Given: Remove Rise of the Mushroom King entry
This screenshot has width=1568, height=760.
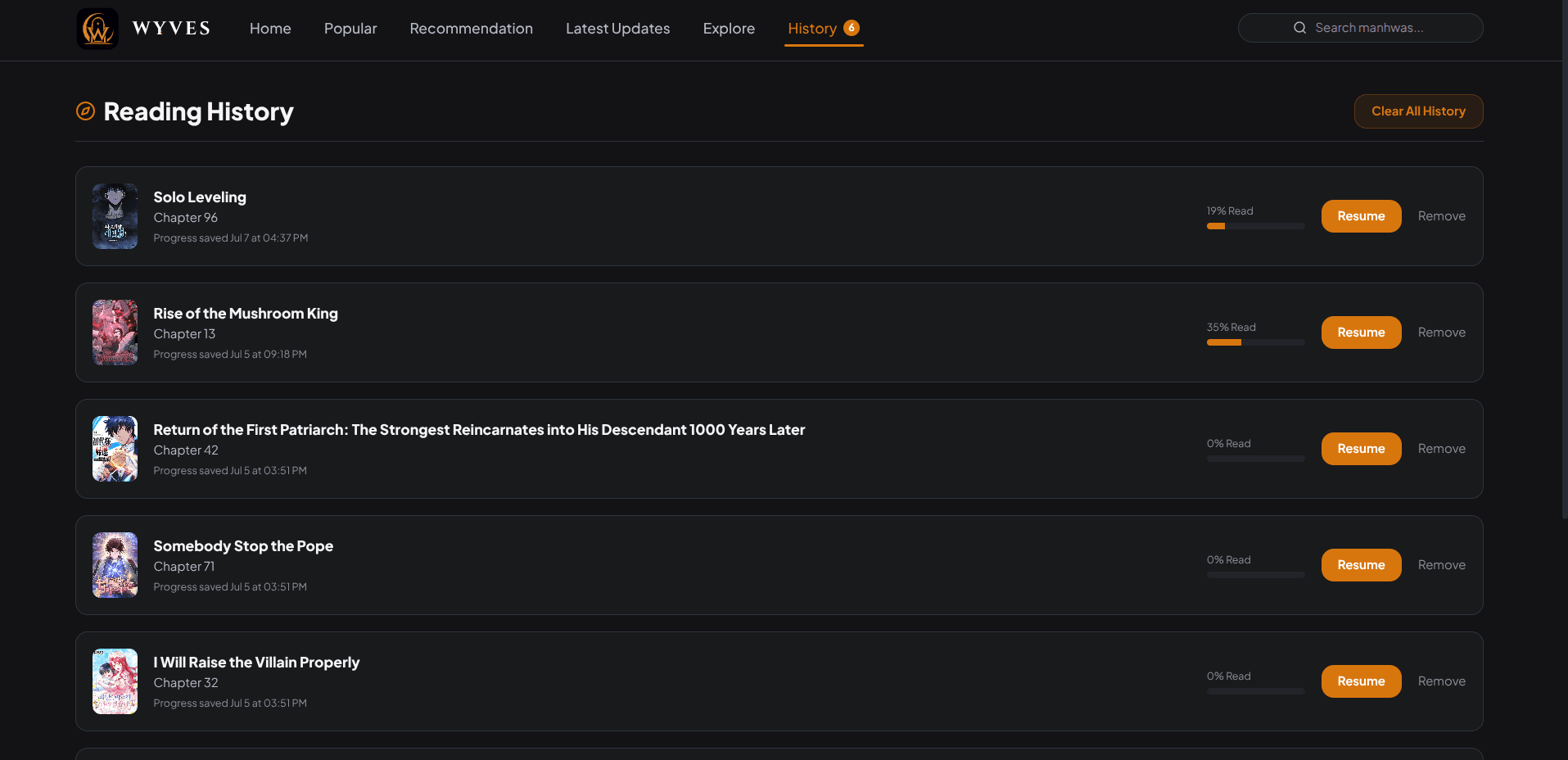Looking at the screenshot, I should pyautogui.click(x=1441, y=332).
